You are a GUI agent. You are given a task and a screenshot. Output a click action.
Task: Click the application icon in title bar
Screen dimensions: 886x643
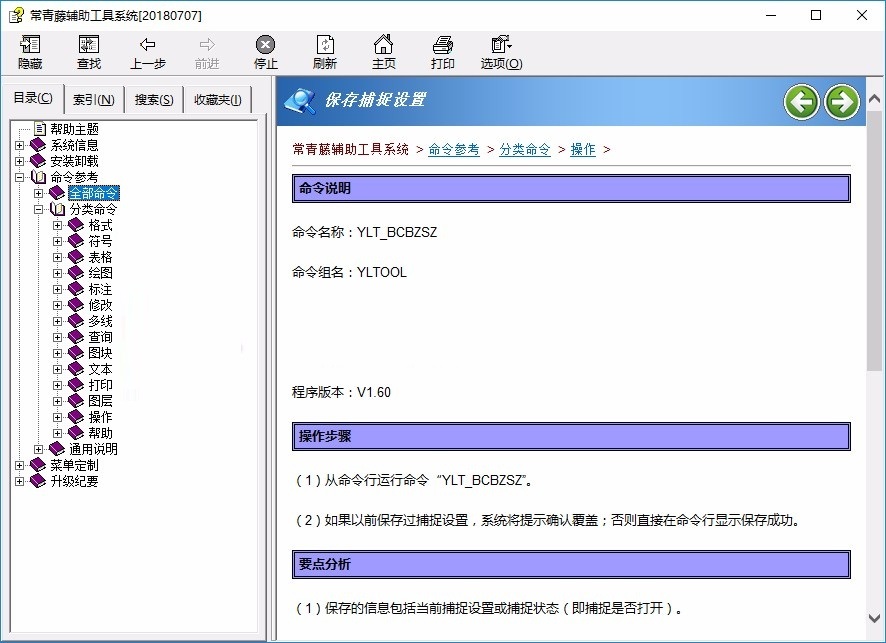[x=16, y=15]
